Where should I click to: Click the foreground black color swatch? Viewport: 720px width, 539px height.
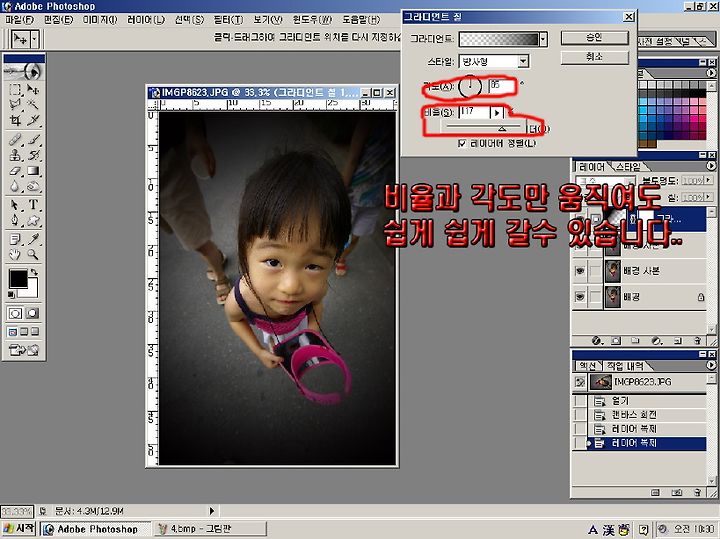point(18,278)
